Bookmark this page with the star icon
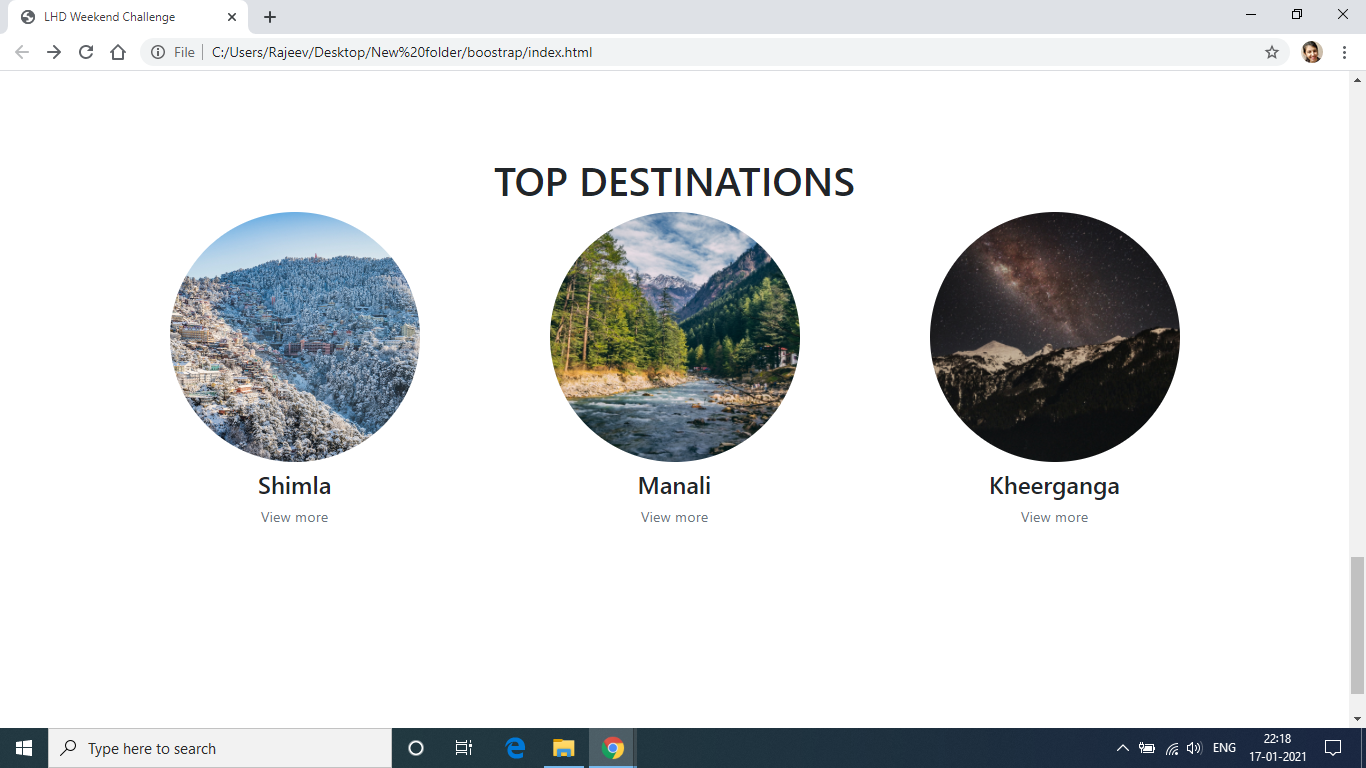 tap(1272, 52)
